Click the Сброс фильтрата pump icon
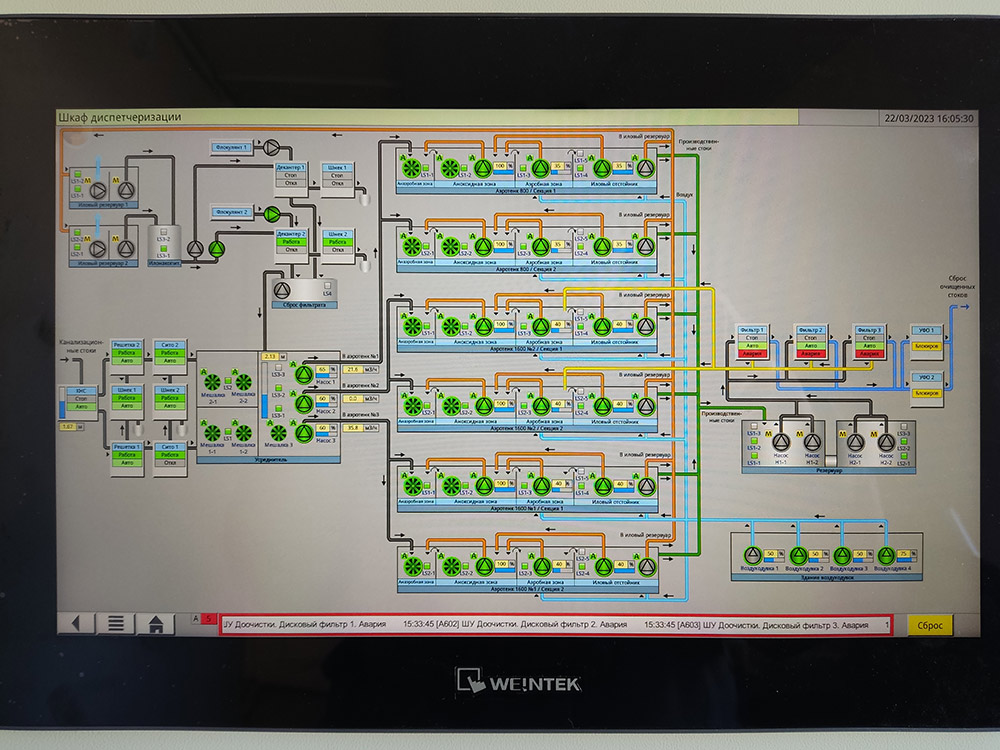 pyautogui.click(x=281, y=289)
